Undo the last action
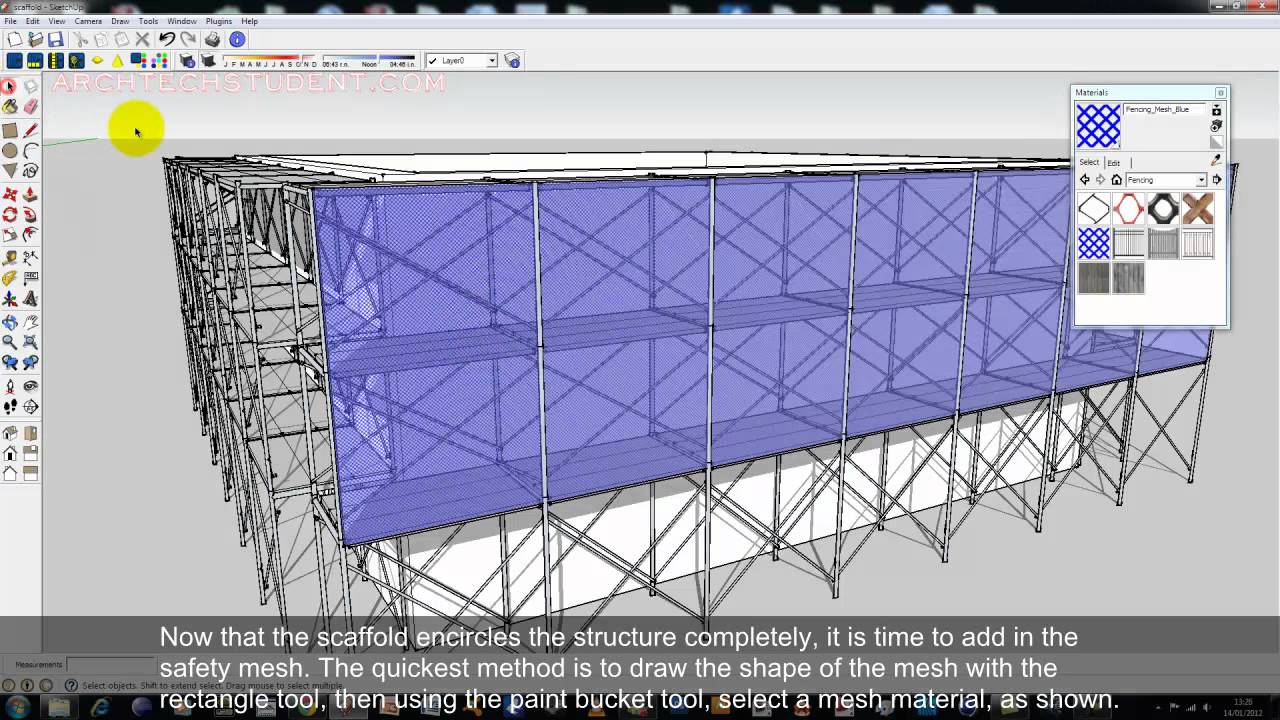This screenshot has height=720, width=1280. (166, 40)
